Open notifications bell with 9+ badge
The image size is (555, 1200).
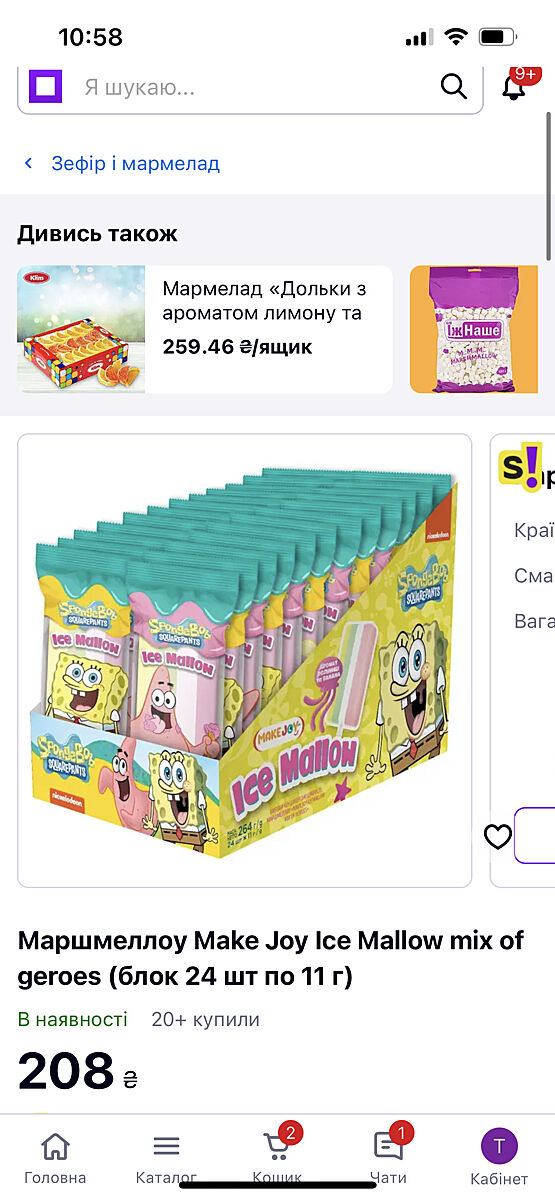515,85
